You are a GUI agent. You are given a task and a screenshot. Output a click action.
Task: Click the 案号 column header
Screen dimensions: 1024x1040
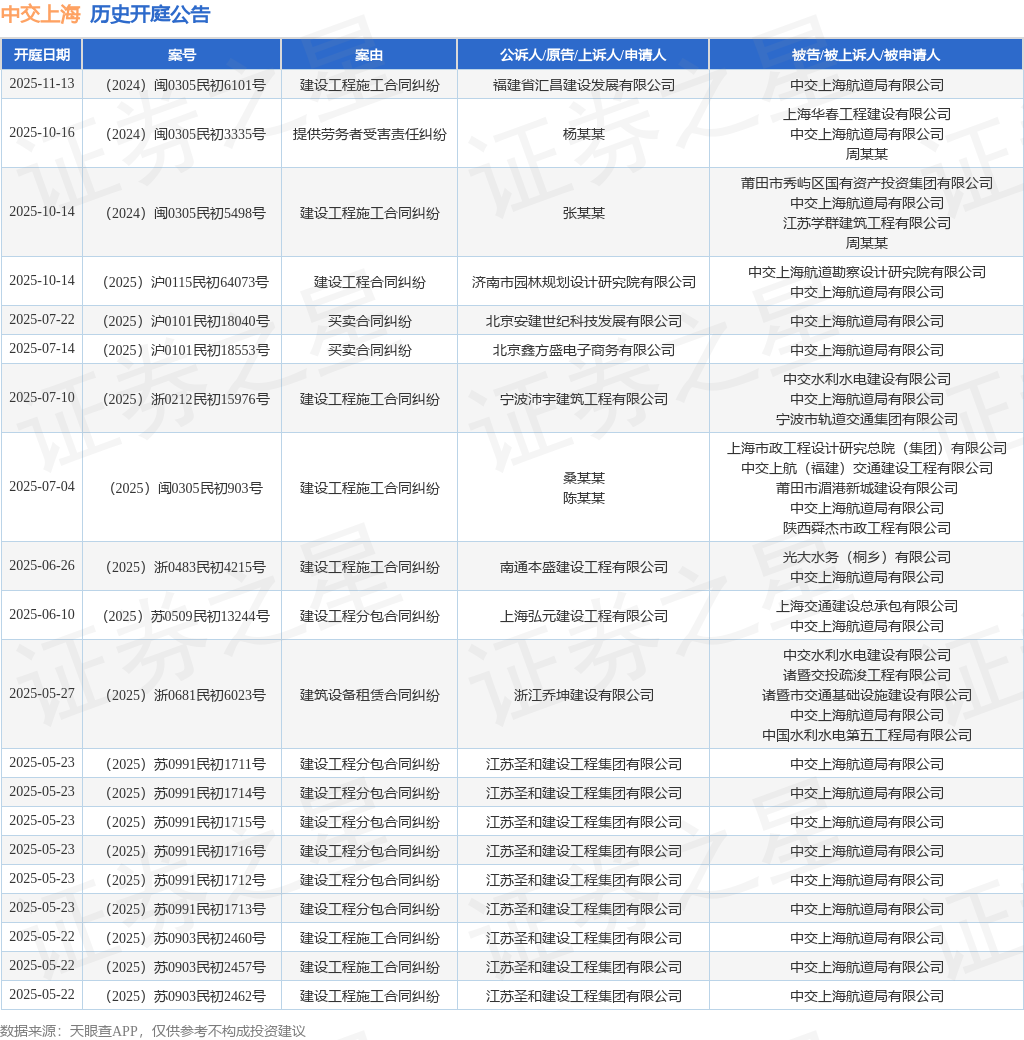tap(182, 54)
